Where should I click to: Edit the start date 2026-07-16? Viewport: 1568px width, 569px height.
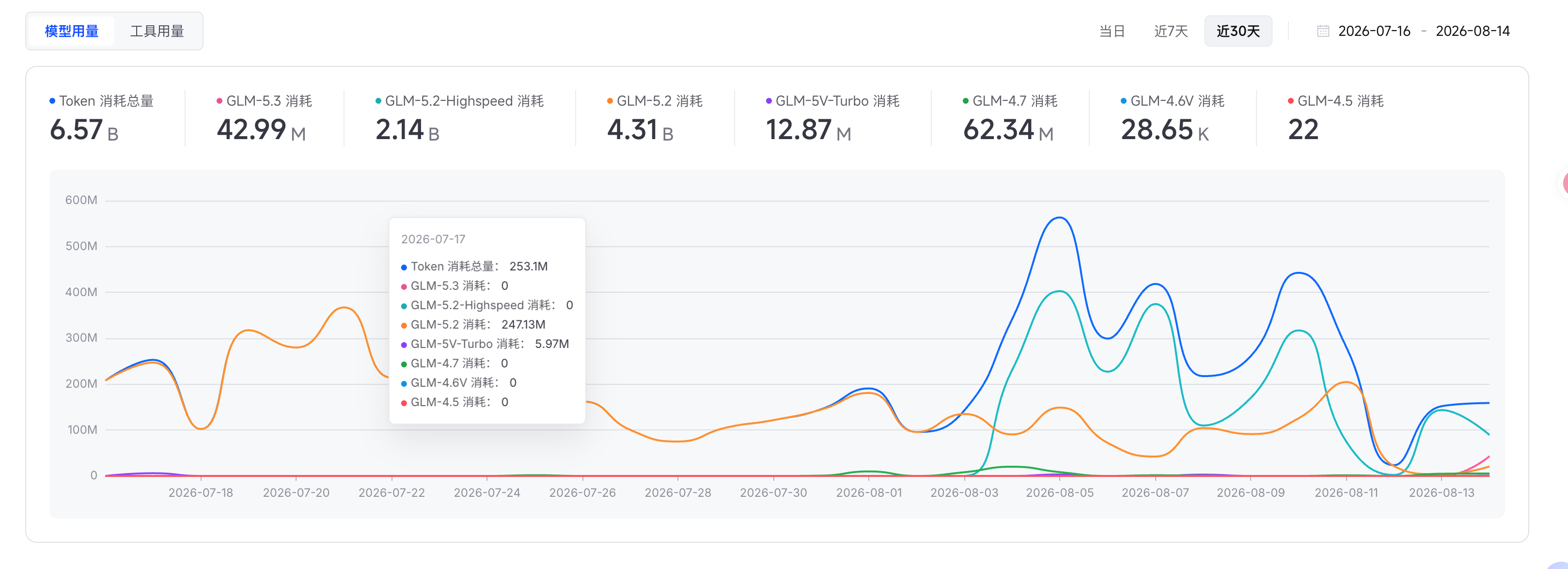pyautogui.click(x=1374, y=31)
